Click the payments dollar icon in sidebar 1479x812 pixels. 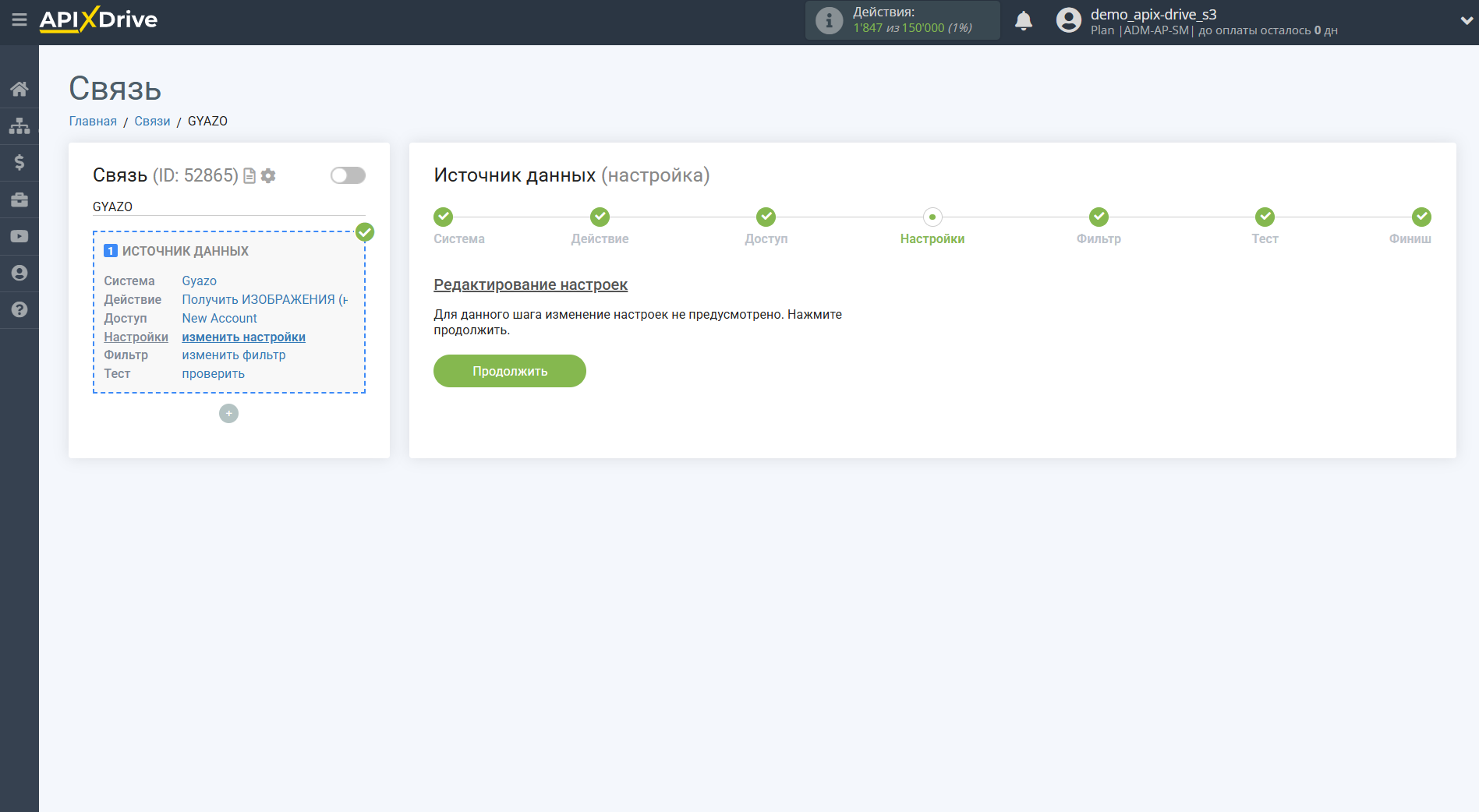pos(19,162)
